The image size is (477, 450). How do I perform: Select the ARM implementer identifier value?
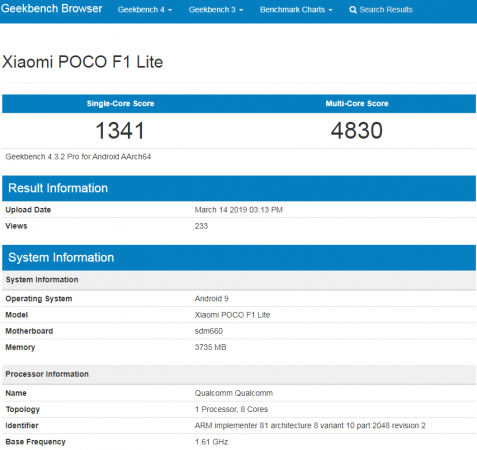coord(310,426)
